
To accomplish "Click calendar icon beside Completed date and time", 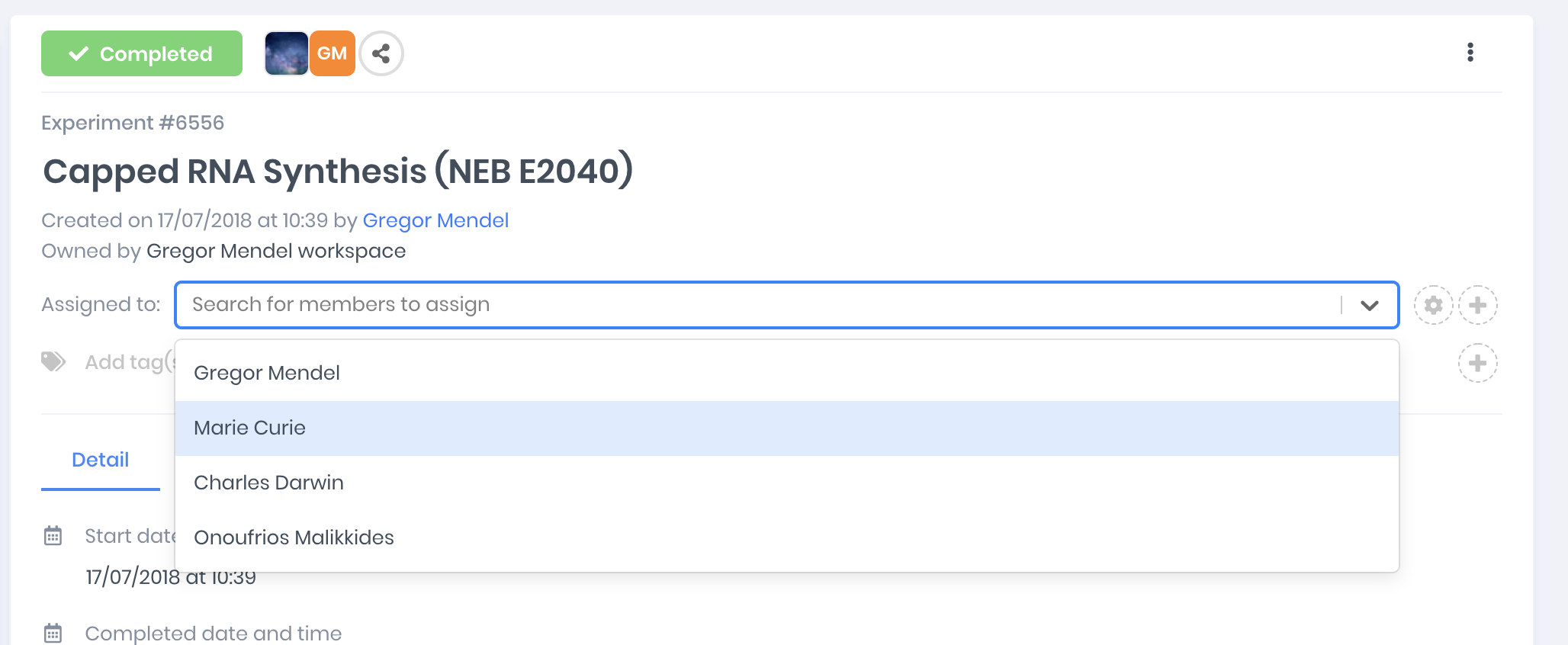I will tap(53, 633).
